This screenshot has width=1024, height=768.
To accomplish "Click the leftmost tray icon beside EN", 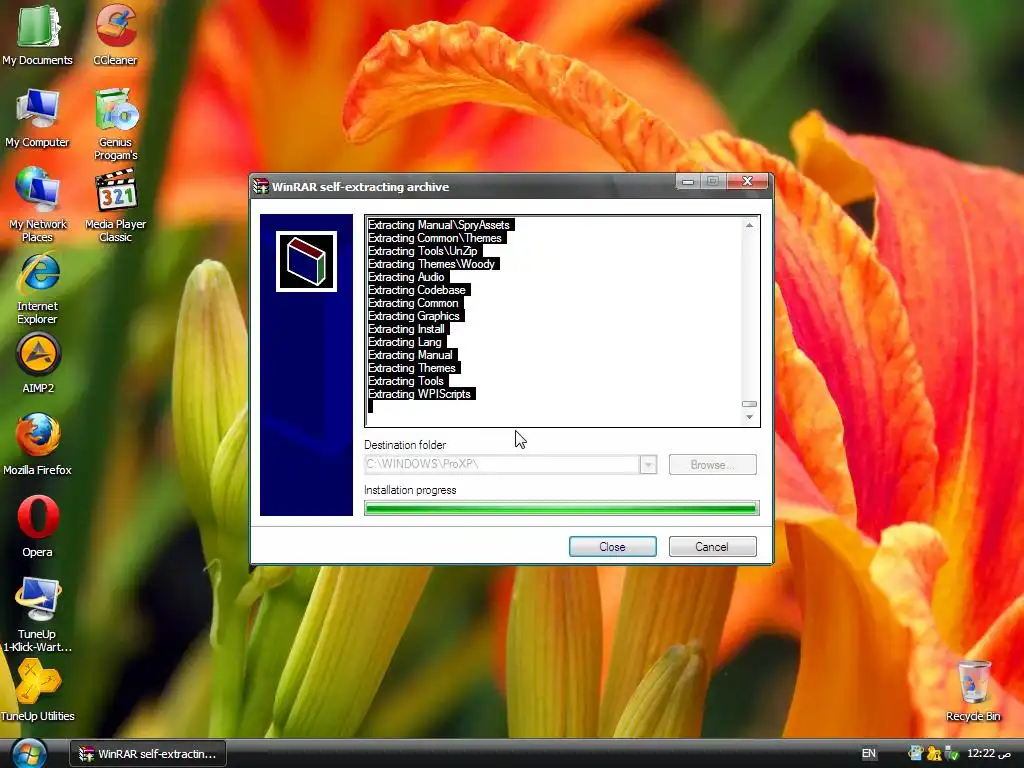I will (x=916, y=754).
